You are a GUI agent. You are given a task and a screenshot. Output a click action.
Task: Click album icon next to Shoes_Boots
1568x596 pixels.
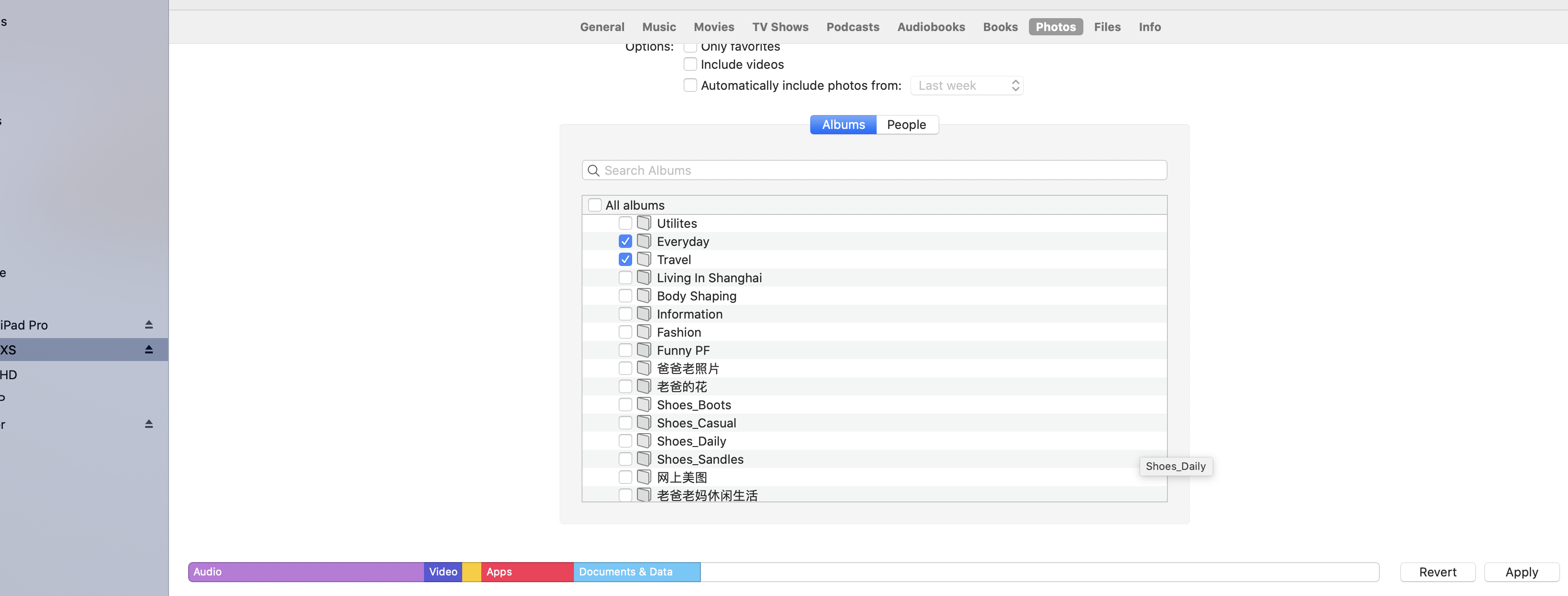644,404
